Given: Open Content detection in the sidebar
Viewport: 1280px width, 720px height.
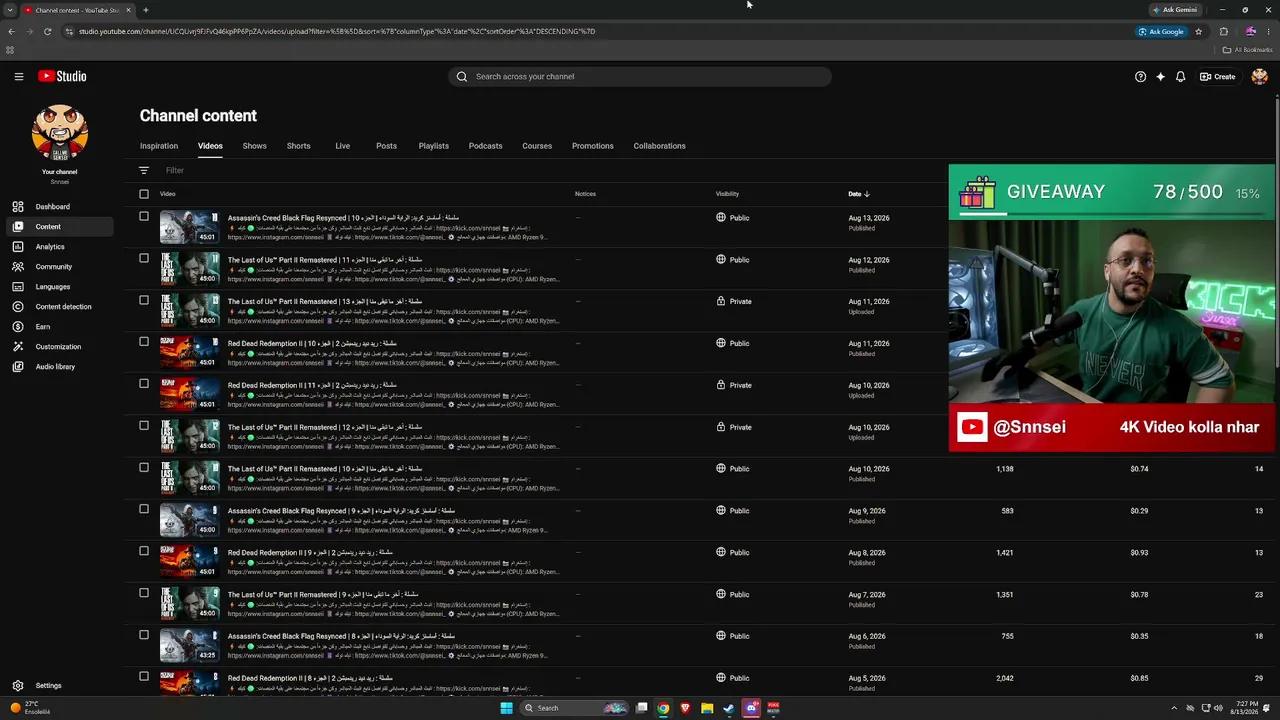Looking at the screenshot, I should 60,307.
